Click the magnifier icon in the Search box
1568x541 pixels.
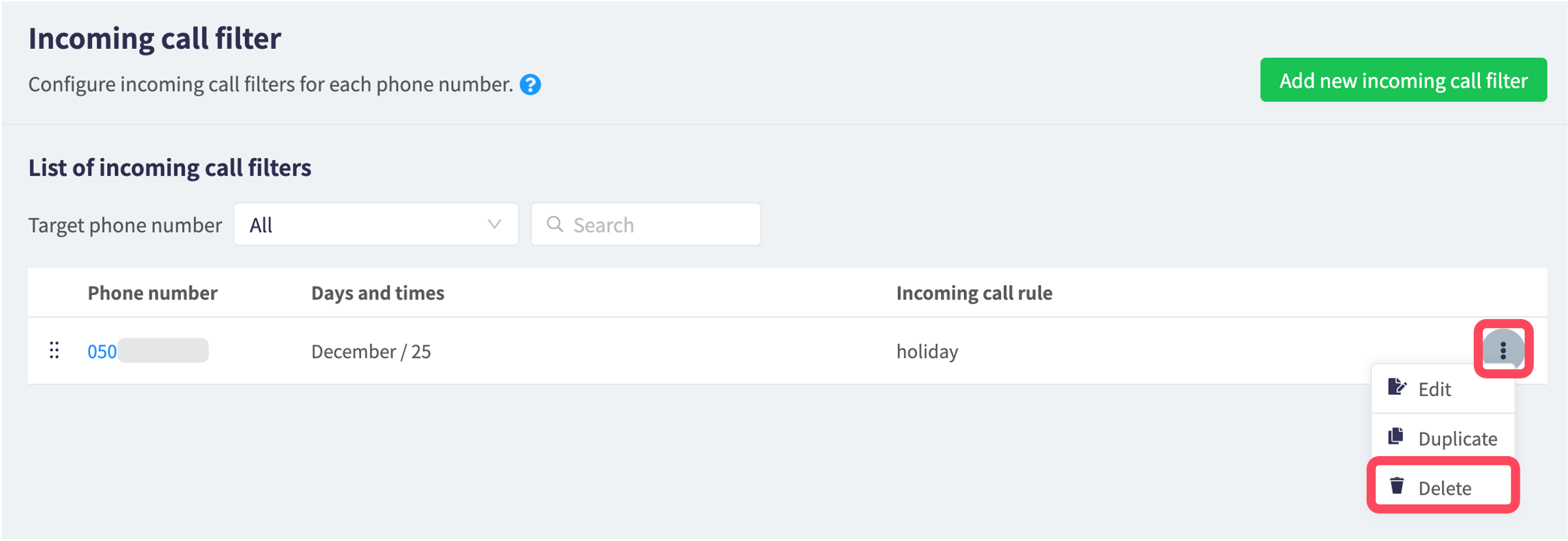(x=555, y=224)
